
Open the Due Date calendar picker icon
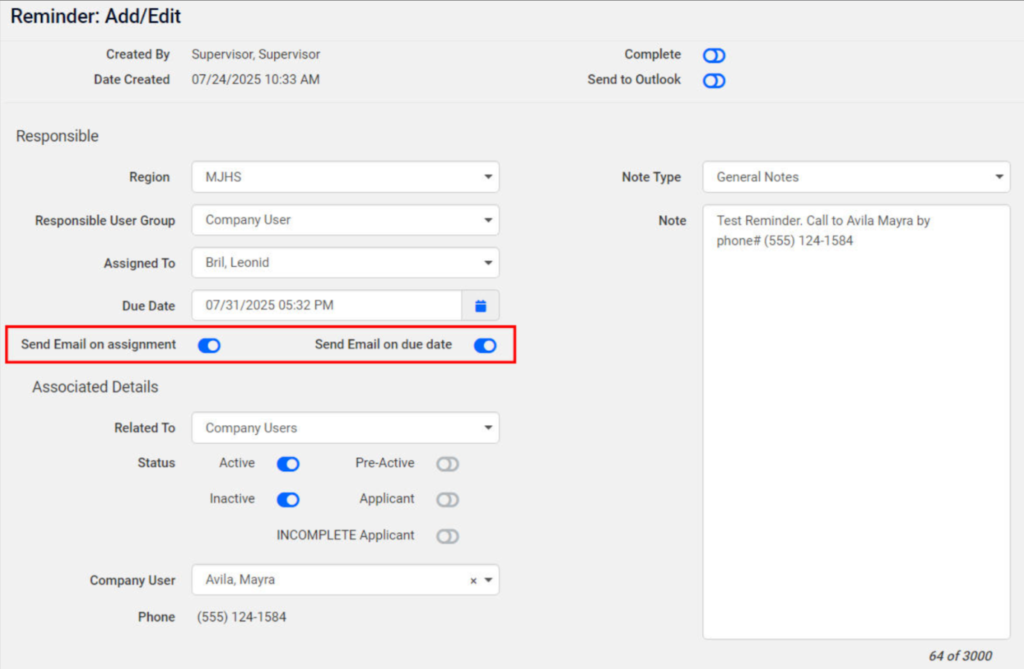(480, 306)
